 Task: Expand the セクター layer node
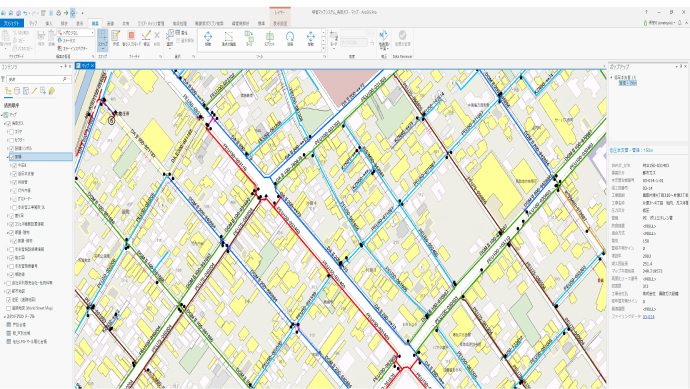click(7, 140)
